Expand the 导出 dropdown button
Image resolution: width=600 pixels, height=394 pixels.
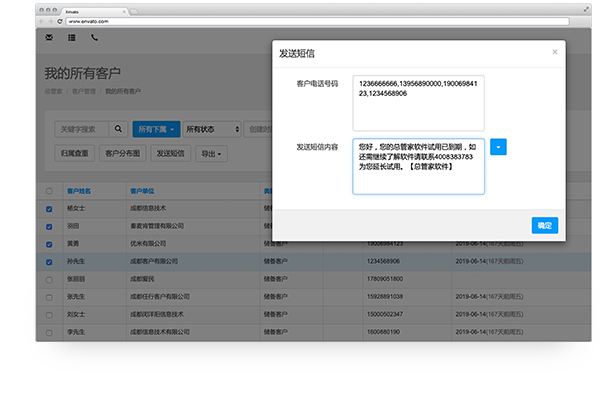211,154
